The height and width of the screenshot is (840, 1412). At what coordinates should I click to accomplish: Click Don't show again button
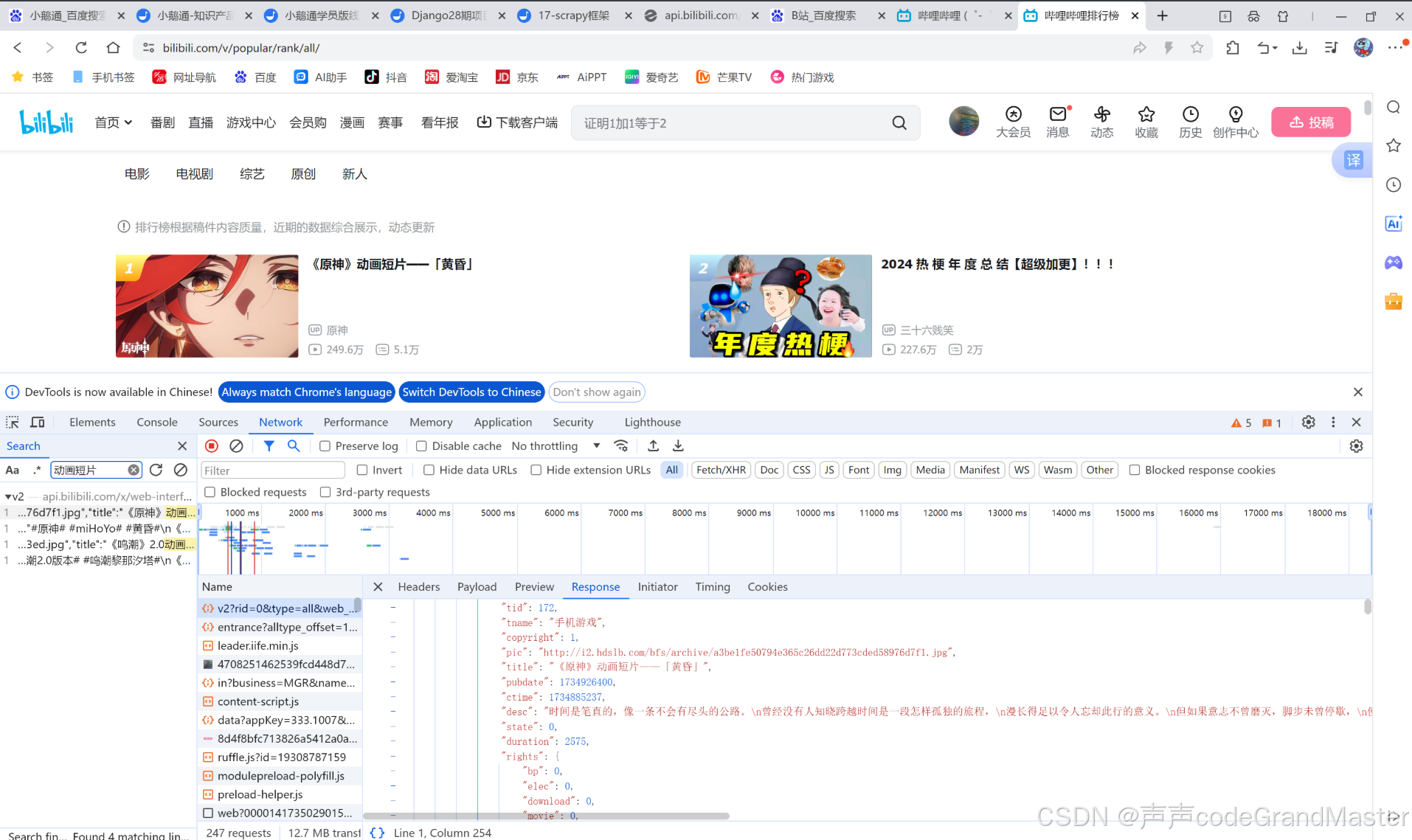[597, 392]
